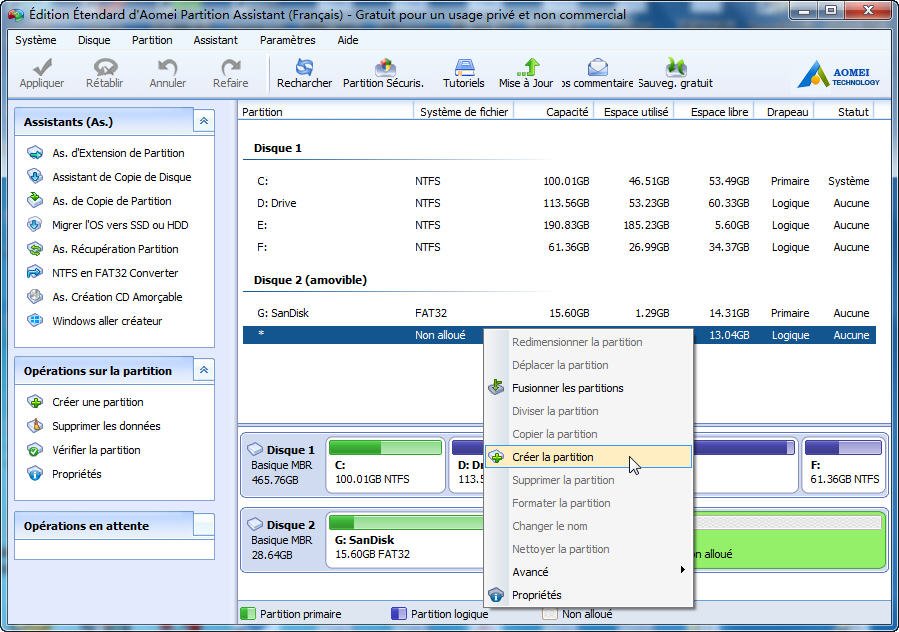Viewport: 899px width, 632px height.
Task: Open the Paramètres menu
Action: [287, 40]
